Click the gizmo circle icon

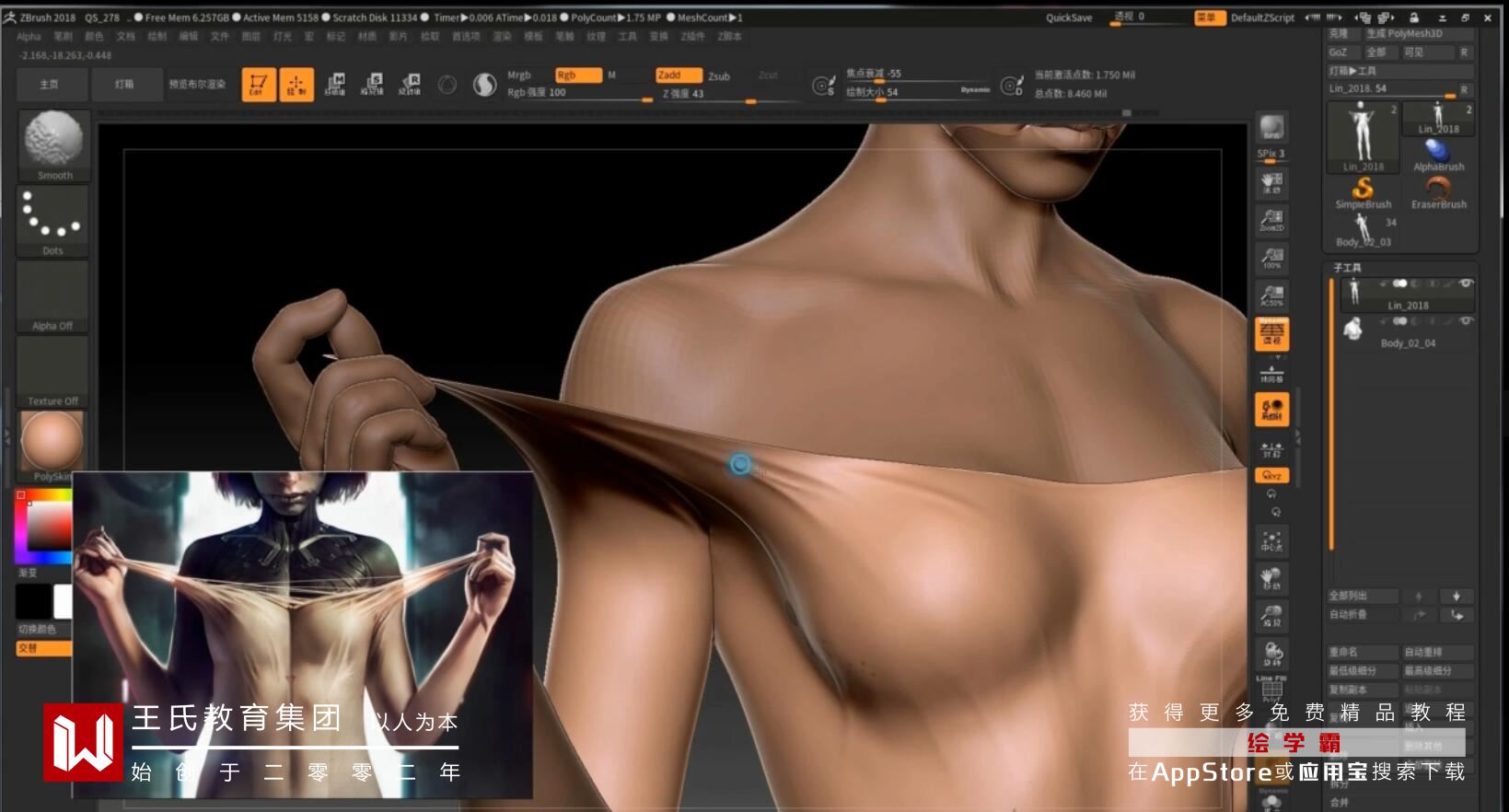click(x=447, y=85)
